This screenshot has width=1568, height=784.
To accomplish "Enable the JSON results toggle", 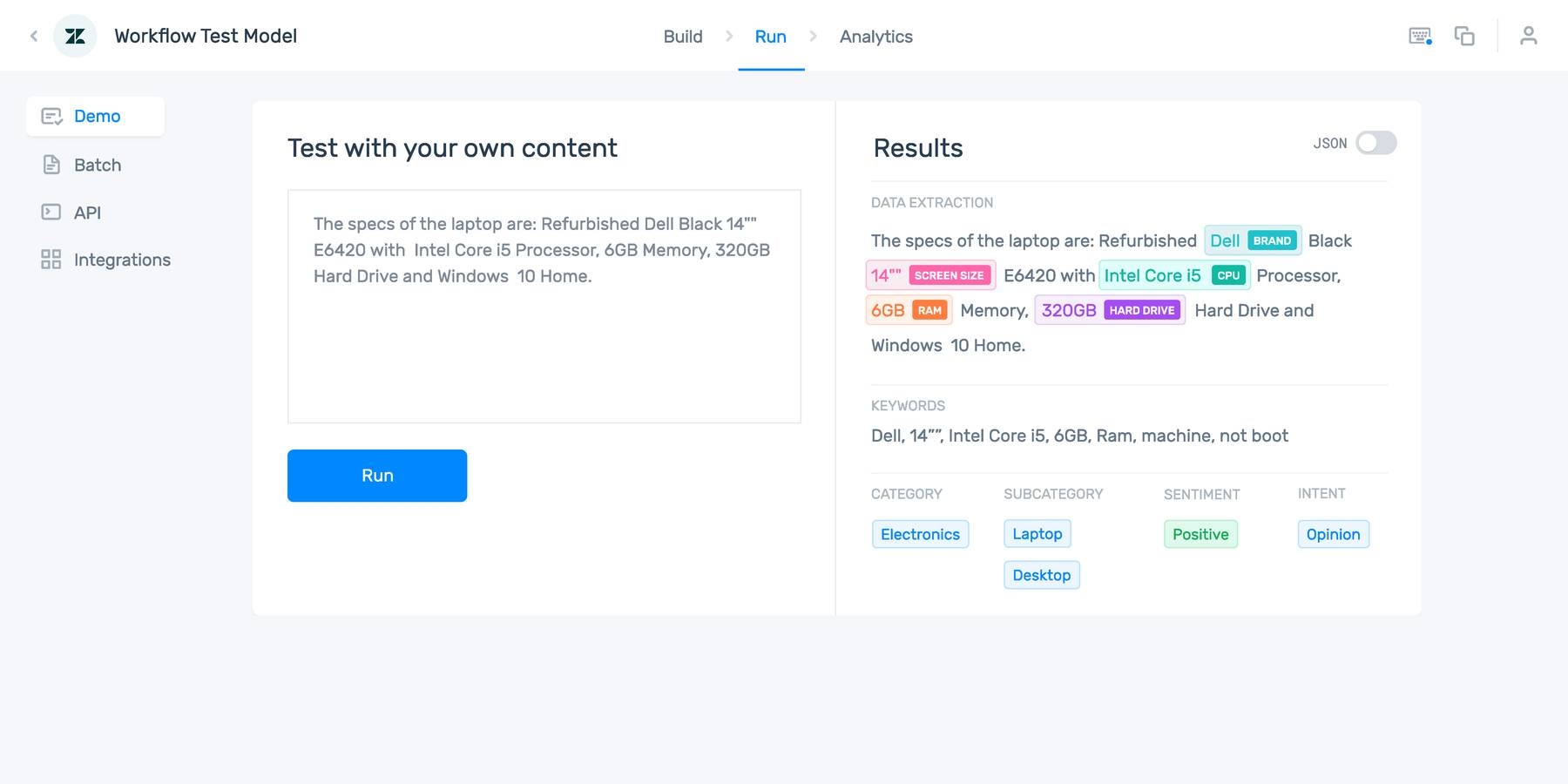I will 1375,143.
